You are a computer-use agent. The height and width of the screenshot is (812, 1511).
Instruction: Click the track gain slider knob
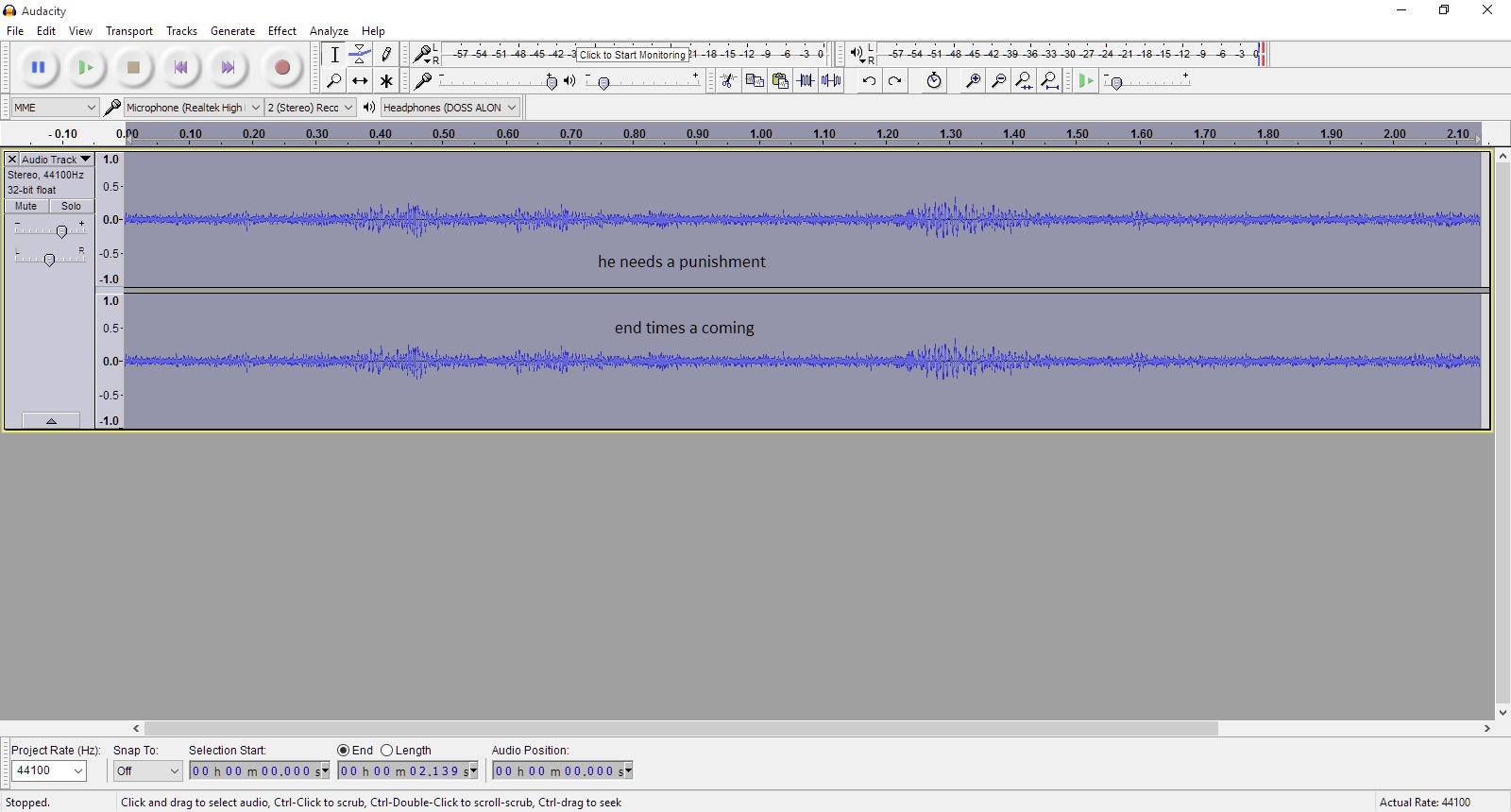click(61, 231)
